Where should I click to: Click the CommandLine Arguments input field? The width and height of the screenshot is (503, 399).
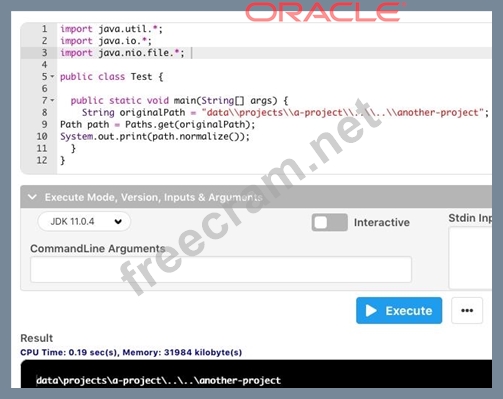tap(221, 269)
